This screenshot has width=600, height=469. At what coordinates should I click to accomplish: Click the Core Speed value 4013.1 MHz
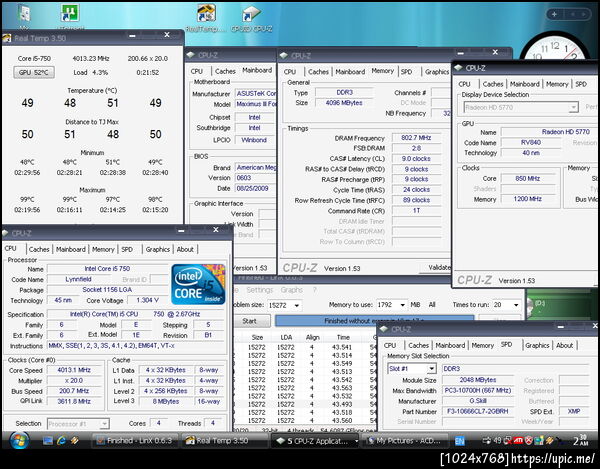tap(74, 370)
